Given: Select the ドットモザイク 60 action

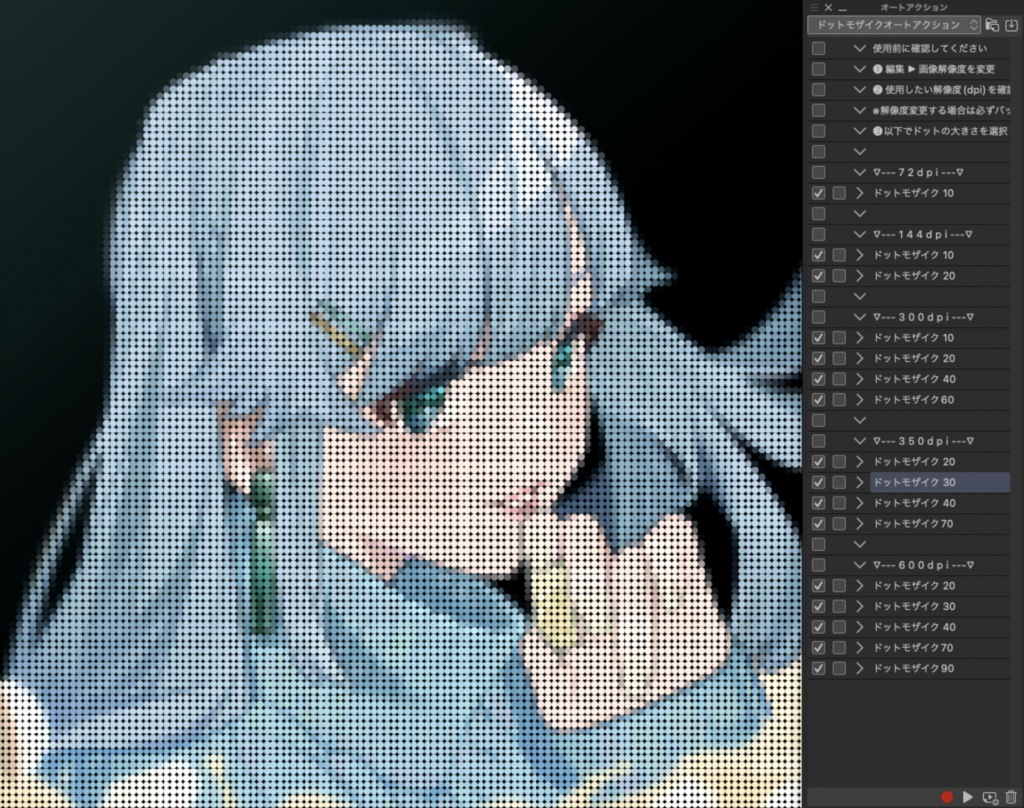Looking at the screenshot, I should [x=914, y=400].
